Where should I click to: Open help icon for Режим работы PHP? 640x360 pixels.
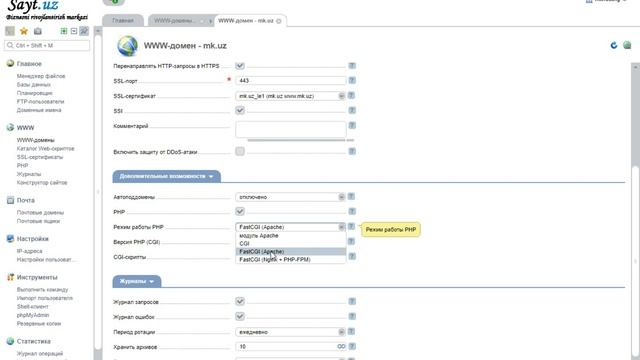pyautogui.click(x=351, y=227)
